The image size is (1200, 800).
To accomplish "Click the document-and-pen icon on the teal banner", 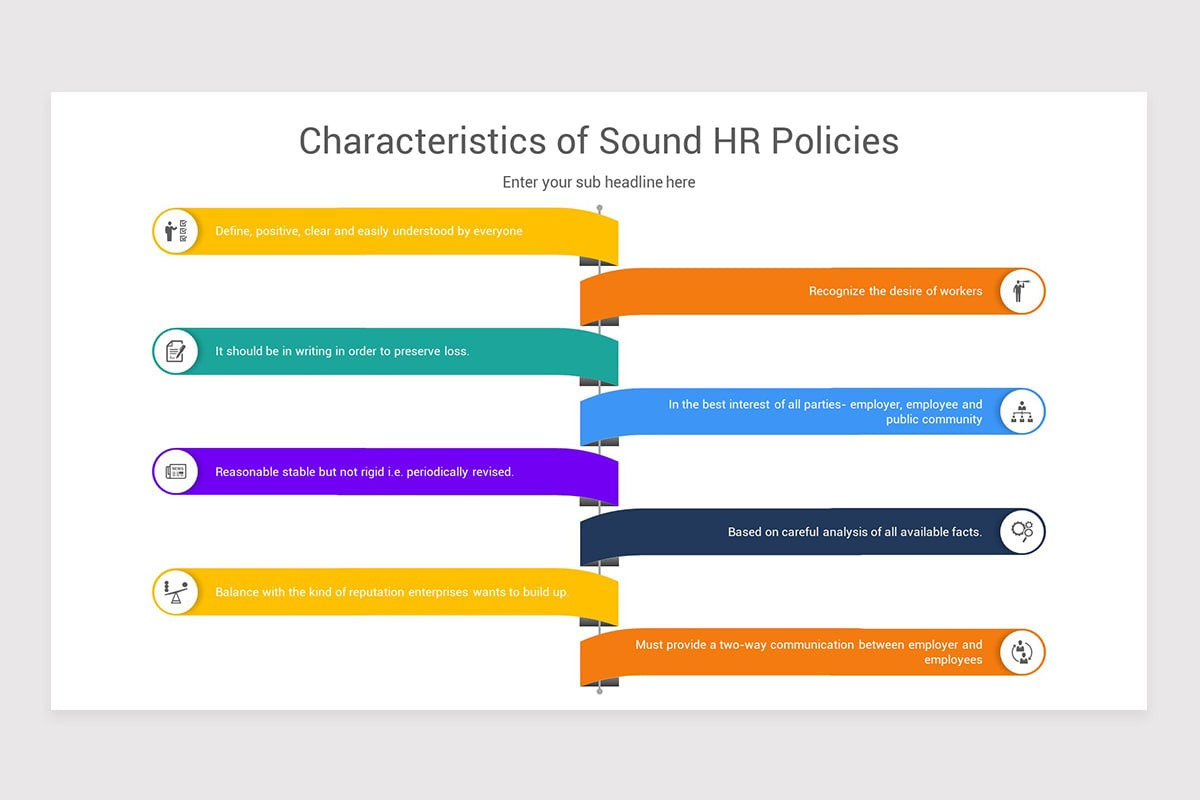I will coord(176,351).
